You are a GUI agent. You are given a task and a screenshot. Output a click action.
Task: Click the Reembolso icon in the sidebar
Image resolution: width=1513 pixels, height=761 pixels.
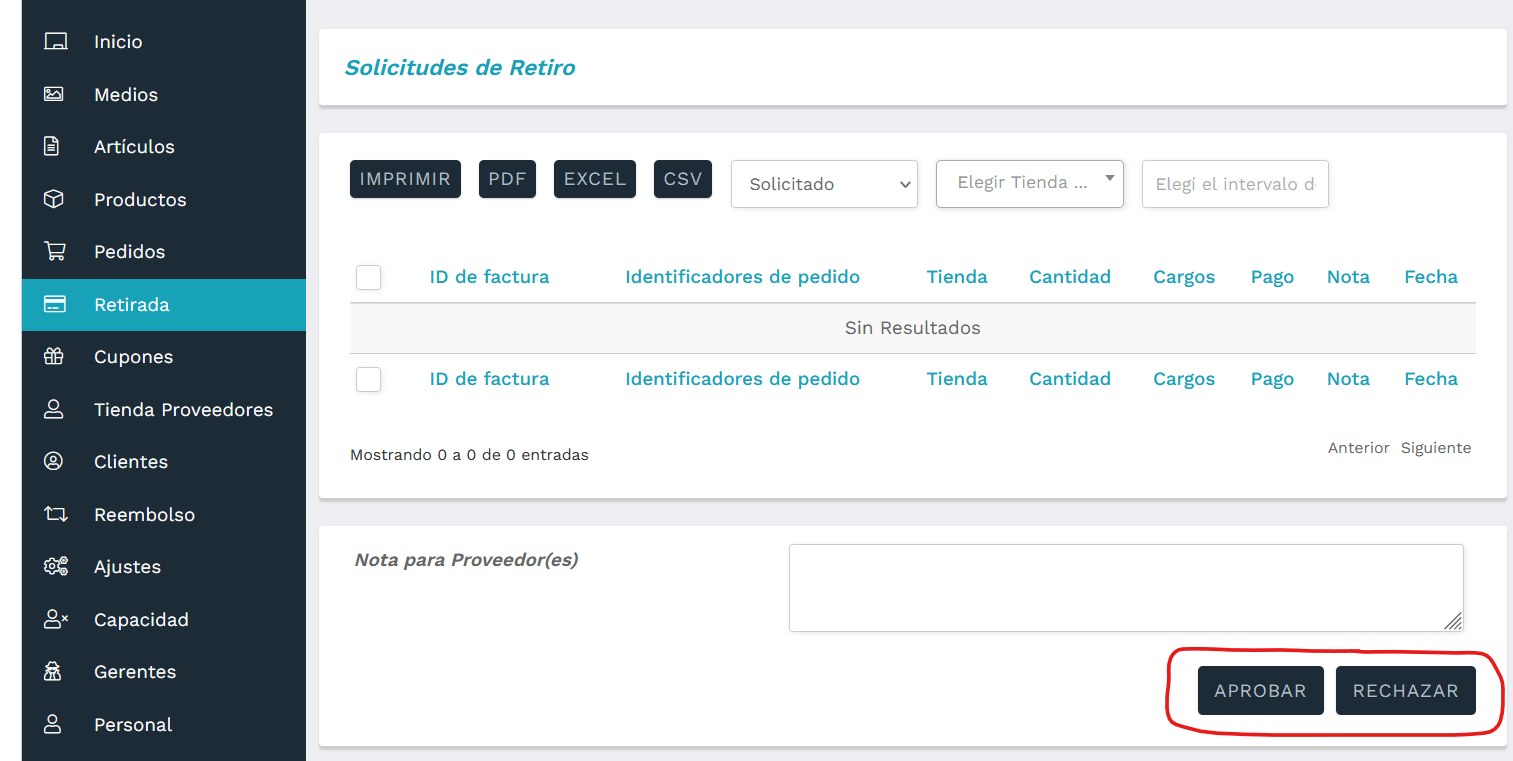[56, 514]
